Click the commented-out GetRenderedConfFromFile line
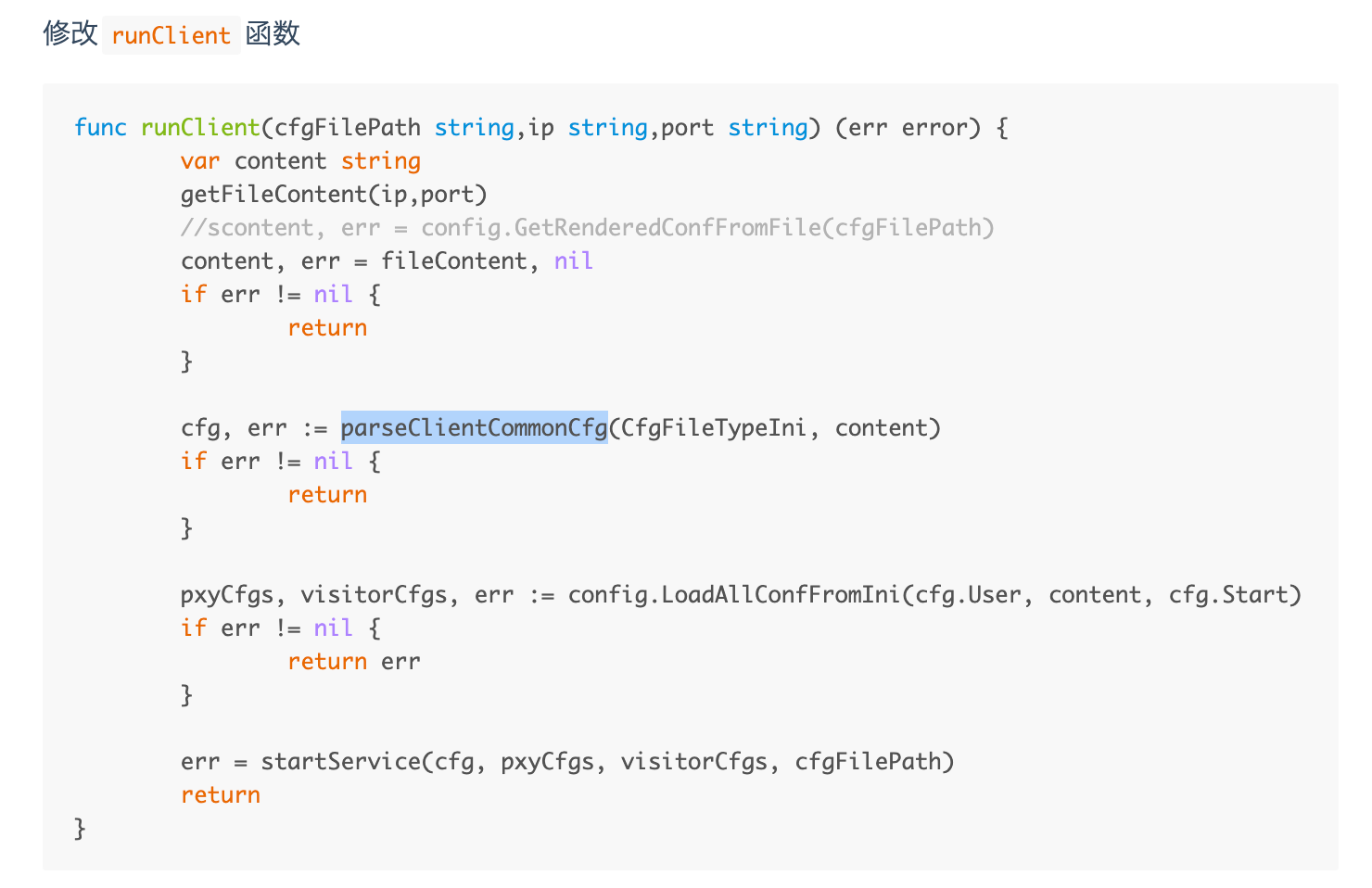1372x888 pixels. click(587, 227)
